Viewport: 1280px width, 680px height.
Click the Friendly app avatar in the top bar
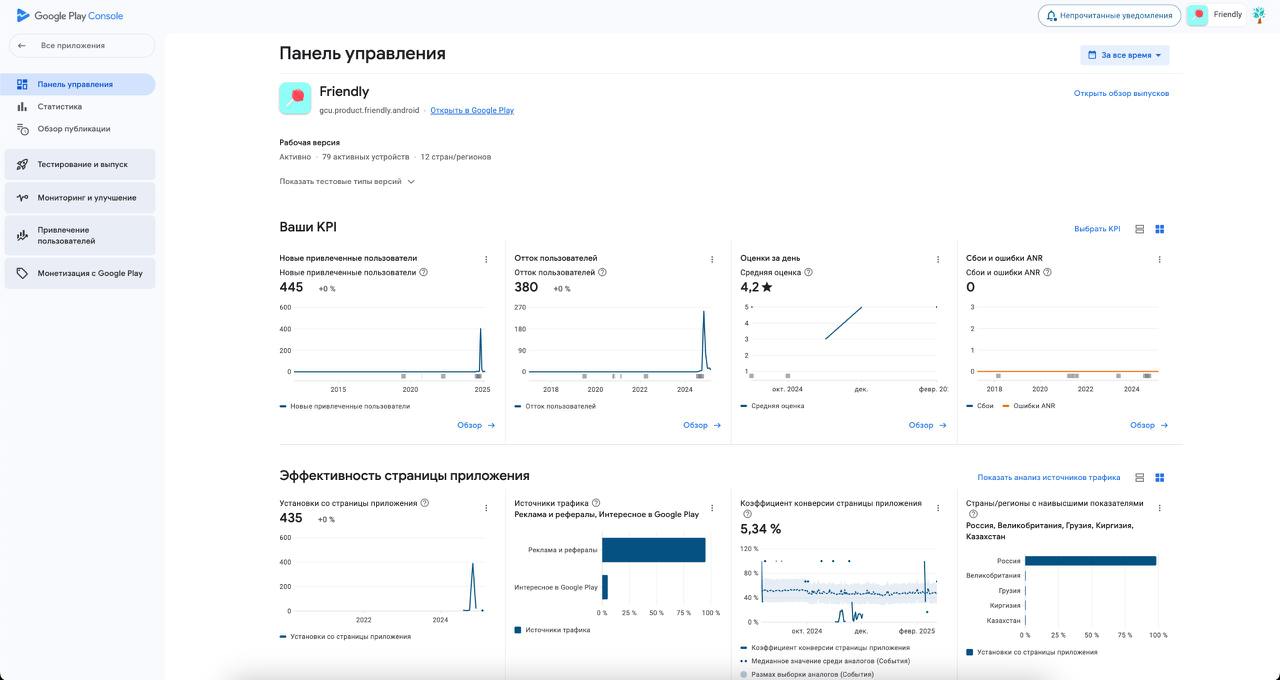click(1197, 15)
